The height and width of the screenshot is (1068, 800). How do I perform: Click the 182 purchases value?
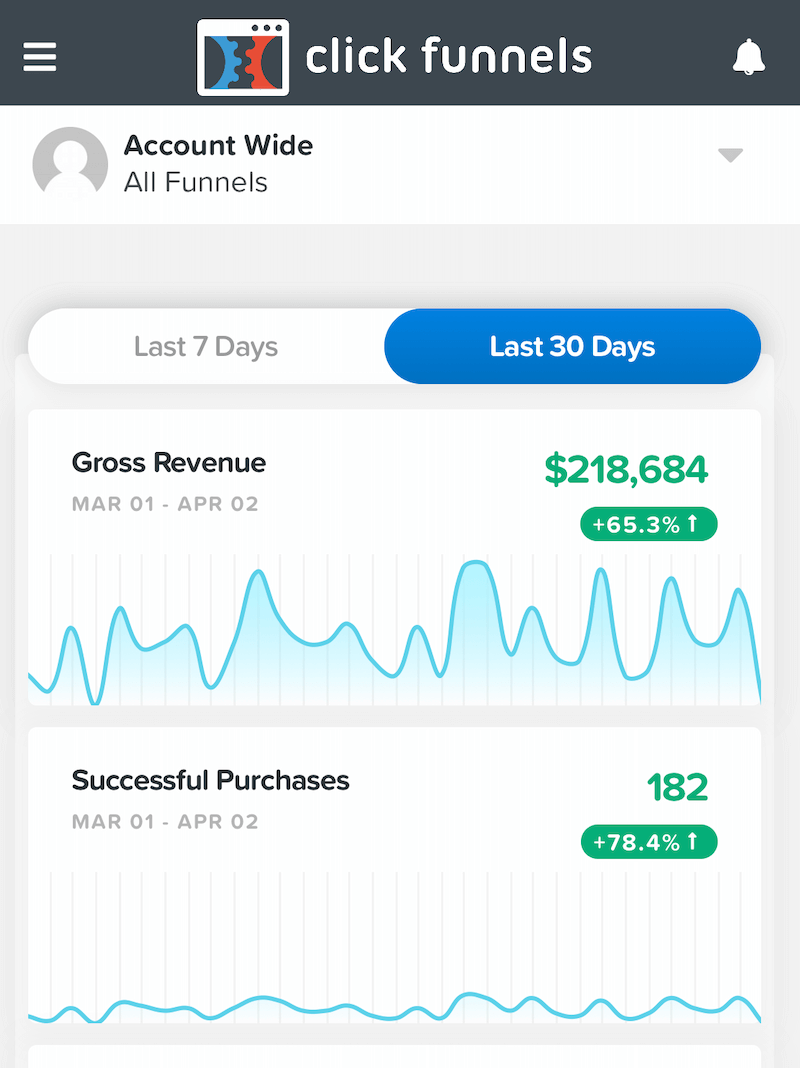[677, 788]
